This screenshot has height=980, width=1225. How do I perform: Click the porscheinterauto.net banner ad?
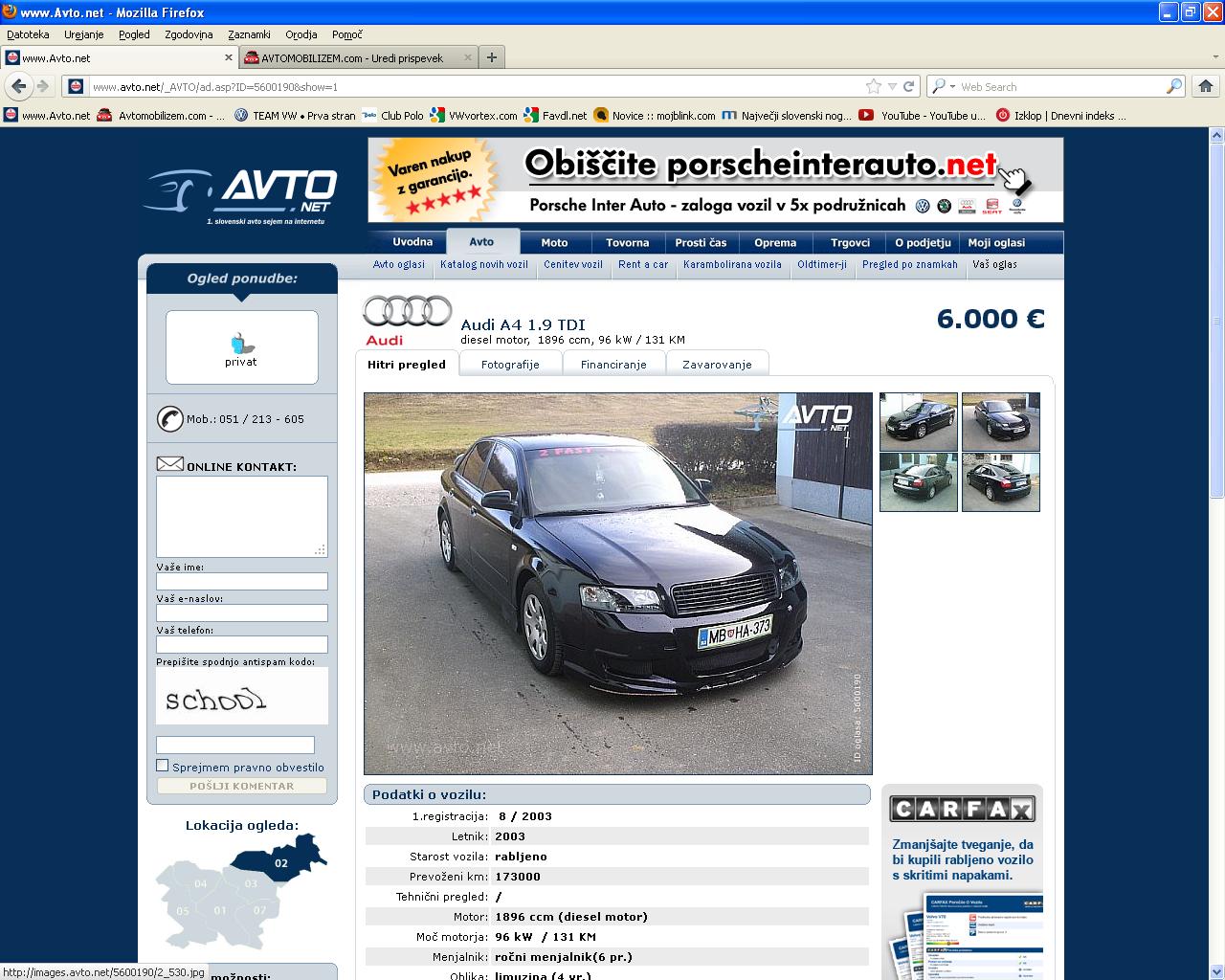pos(716,180)
